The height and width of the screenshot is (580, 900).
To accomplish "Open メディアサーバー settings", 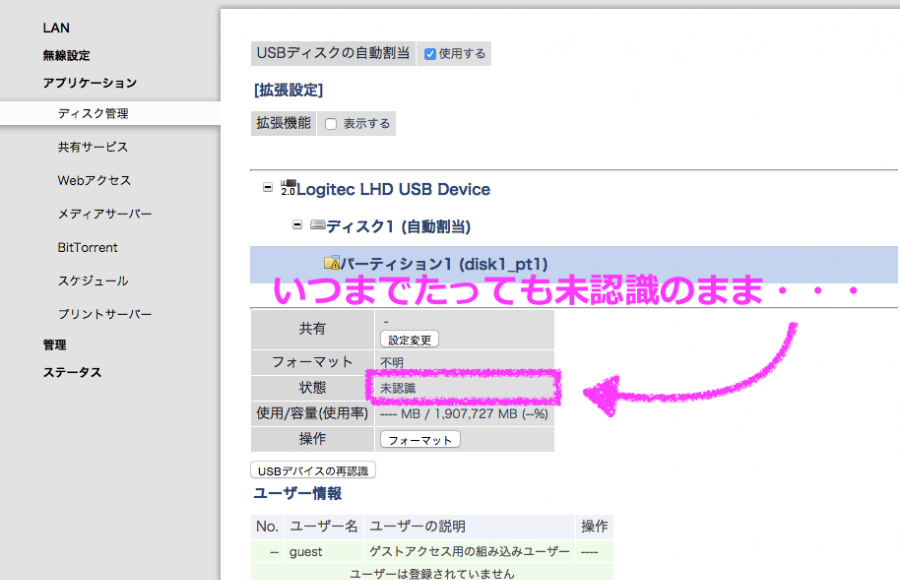I will (105, 214).
